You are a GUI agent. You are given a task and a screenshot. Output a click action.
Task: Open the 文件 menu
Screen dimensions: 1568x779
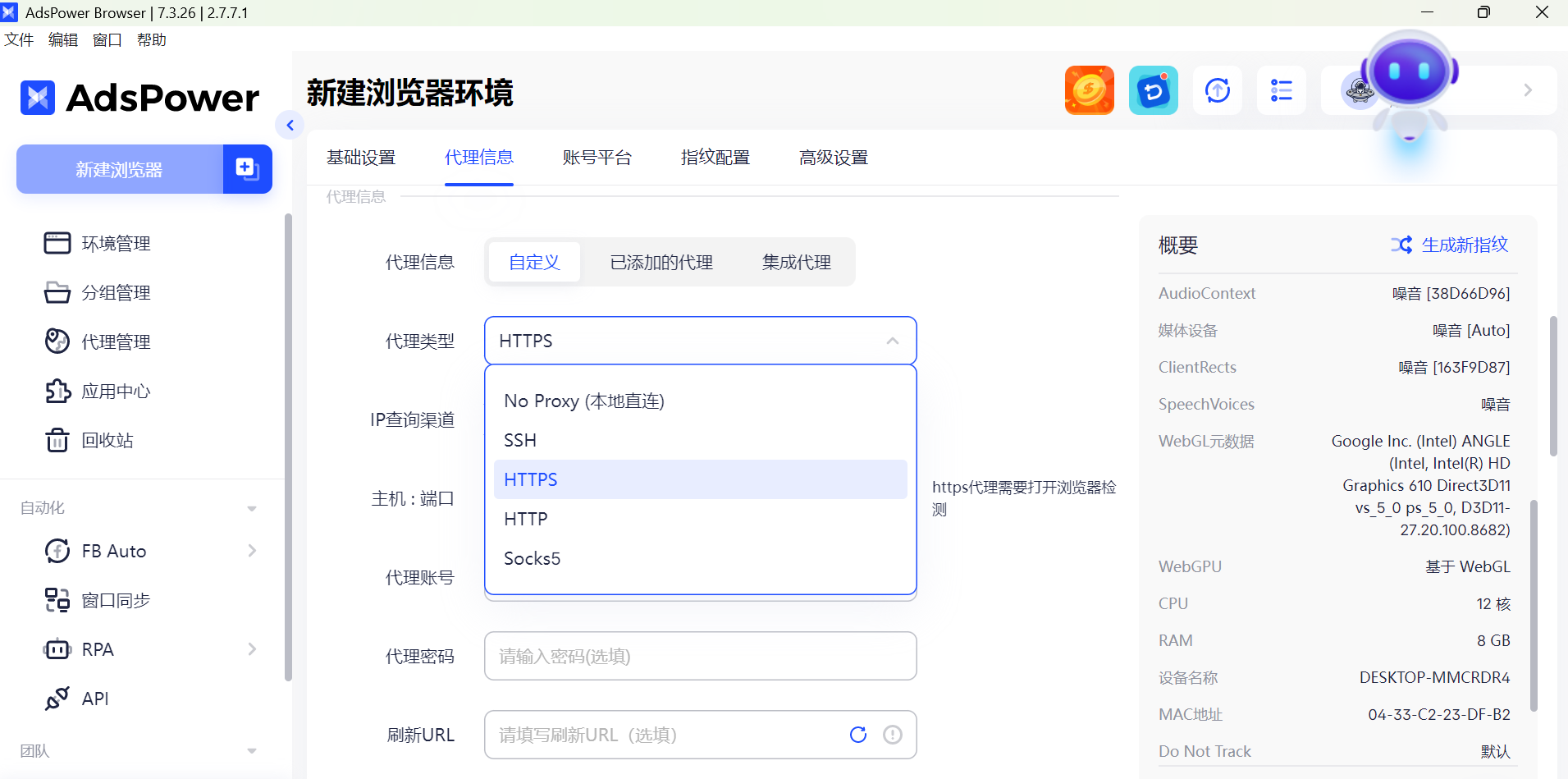[19, 39]
